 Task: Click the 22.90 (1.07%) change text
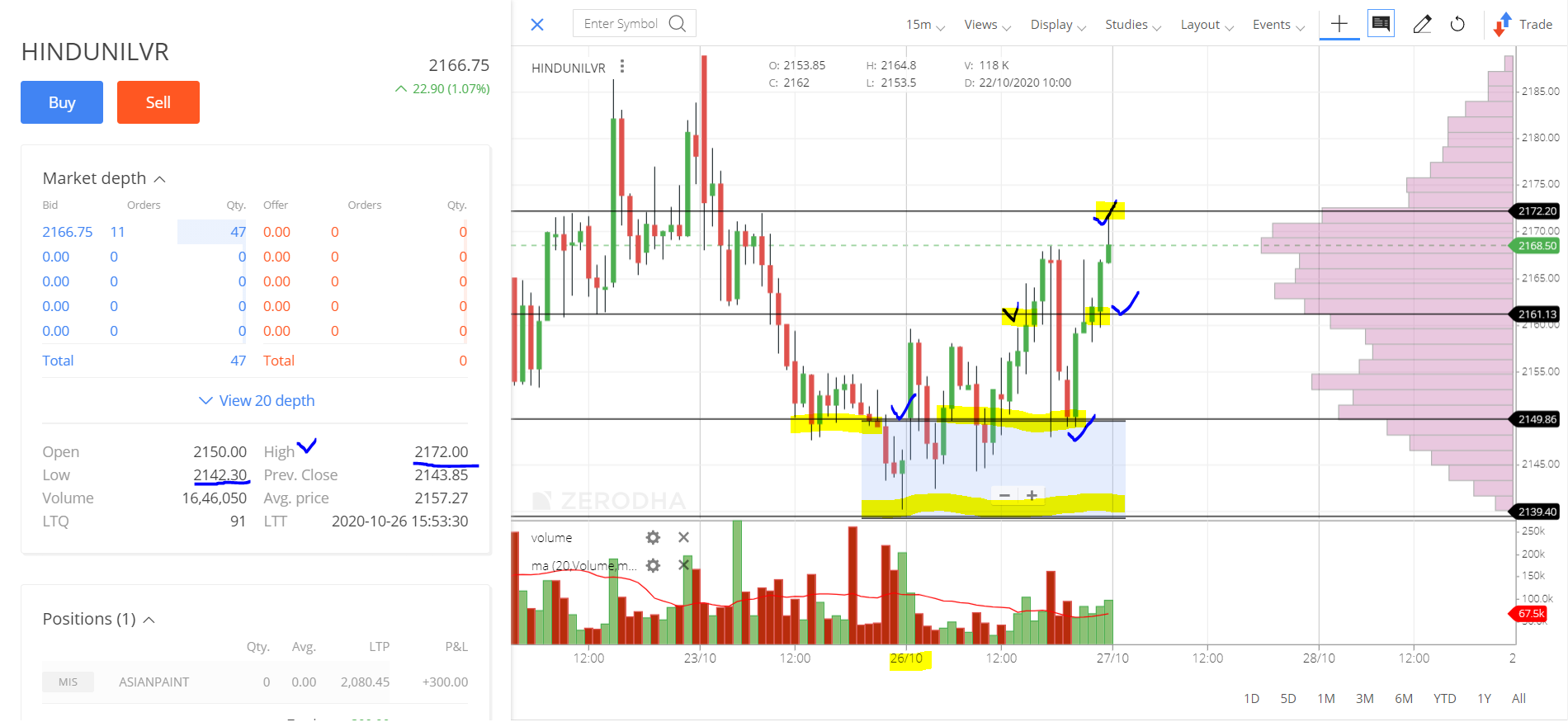451,88
